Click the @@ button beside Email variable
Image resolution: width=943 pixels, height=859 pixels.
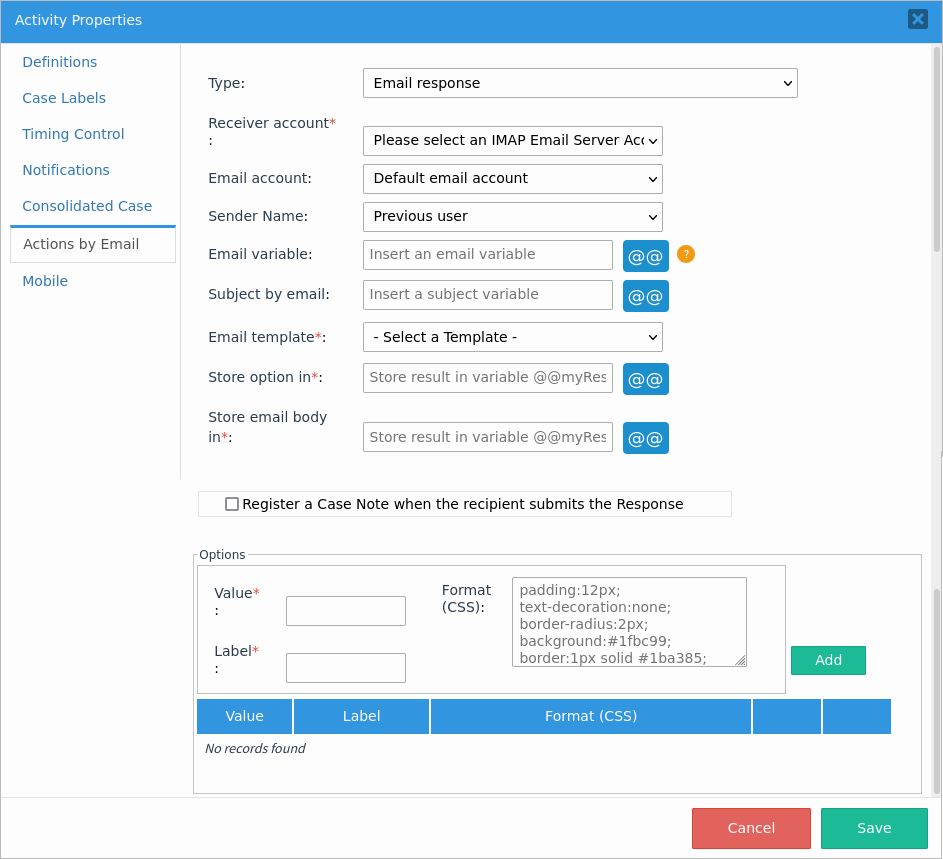[x=645, y=256]
